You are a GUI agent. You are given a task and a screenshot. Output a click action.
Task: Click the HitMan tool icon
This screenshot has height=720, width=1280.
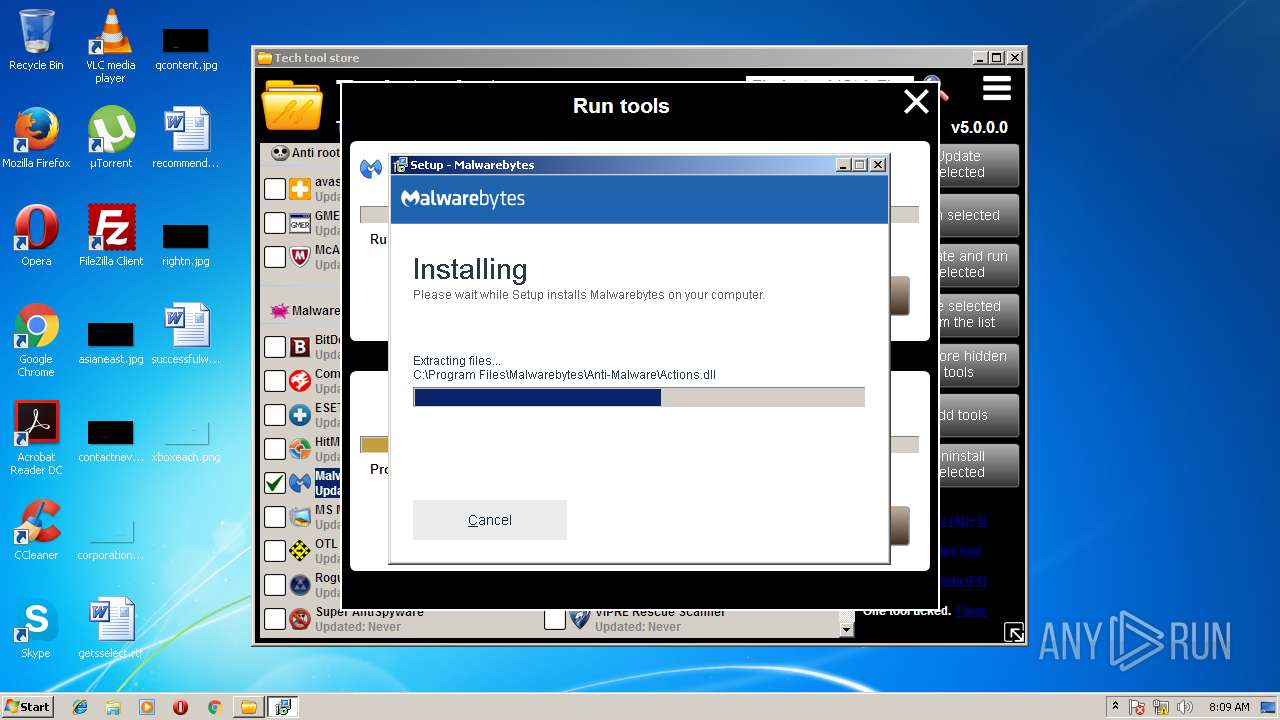click(x=300, y=449)
